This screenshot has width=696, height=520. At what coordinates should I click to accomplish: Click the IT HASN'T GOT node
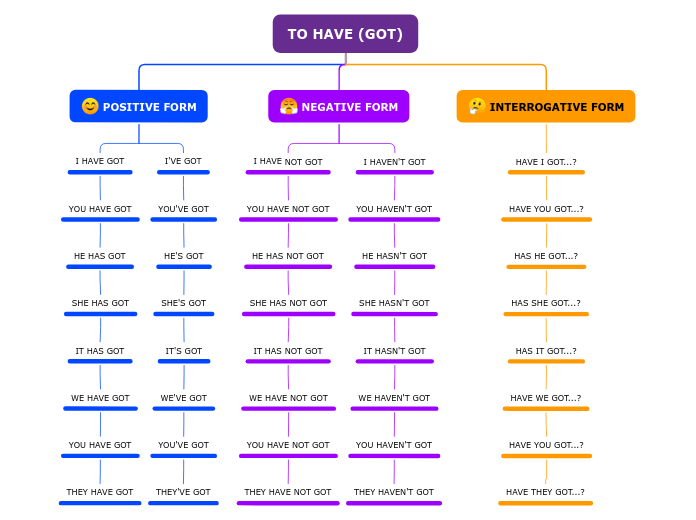(395, 352)
